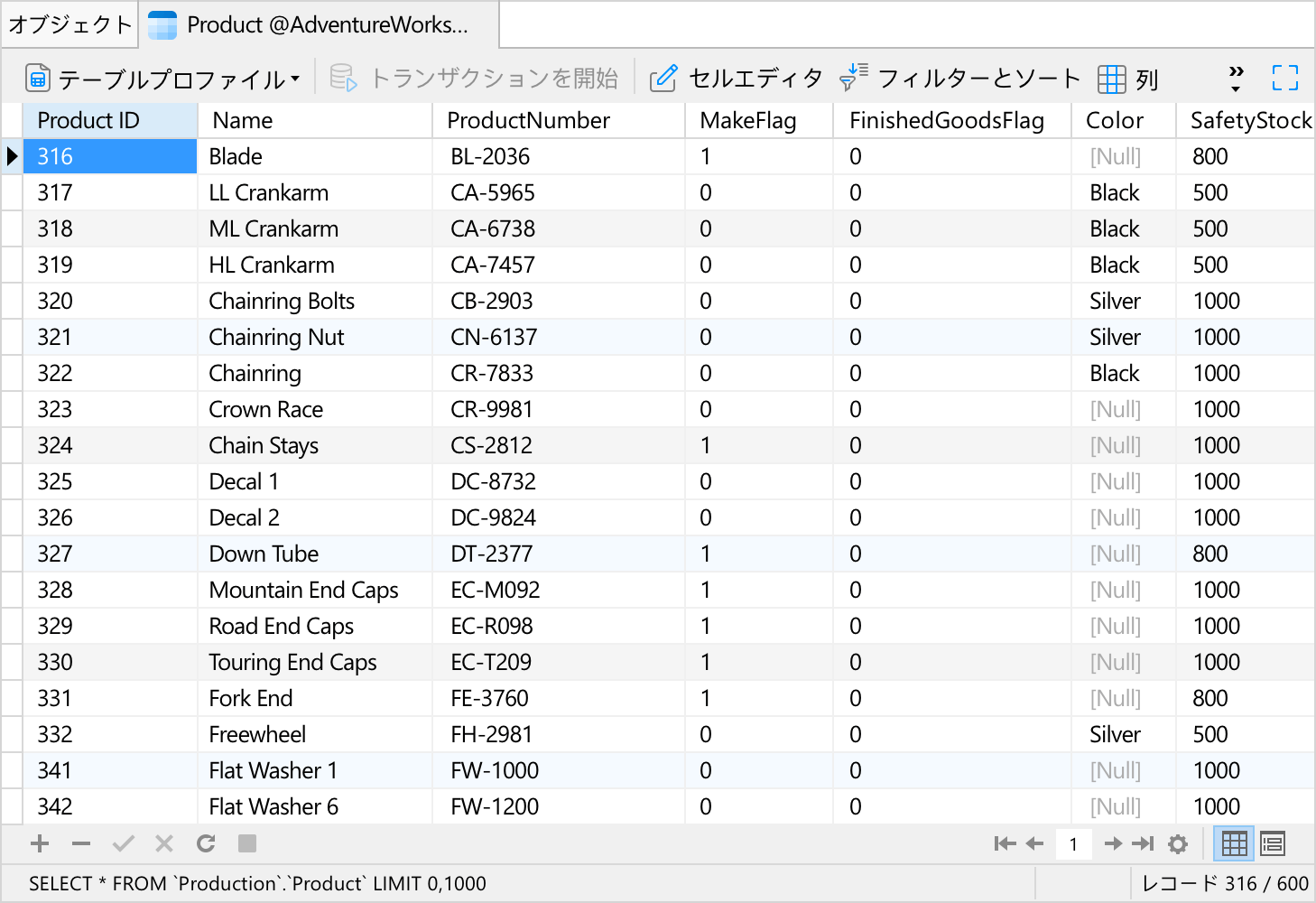Switch to grid view
1316x903 pixels.
point(1234,843)
